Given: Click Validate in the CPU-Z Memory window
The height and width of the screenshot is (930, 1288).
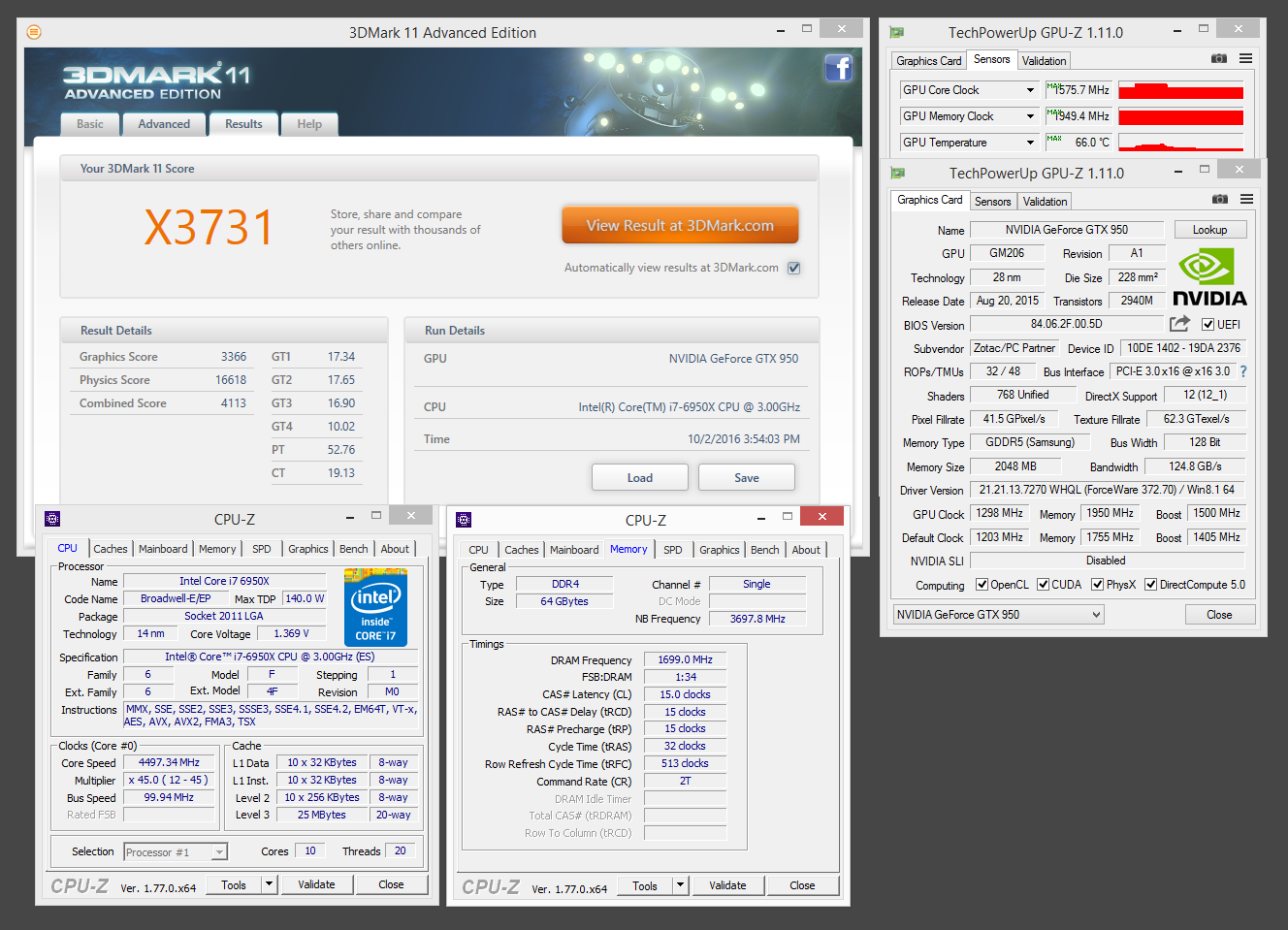Looking at the screenshot, I should coord(727,885).
